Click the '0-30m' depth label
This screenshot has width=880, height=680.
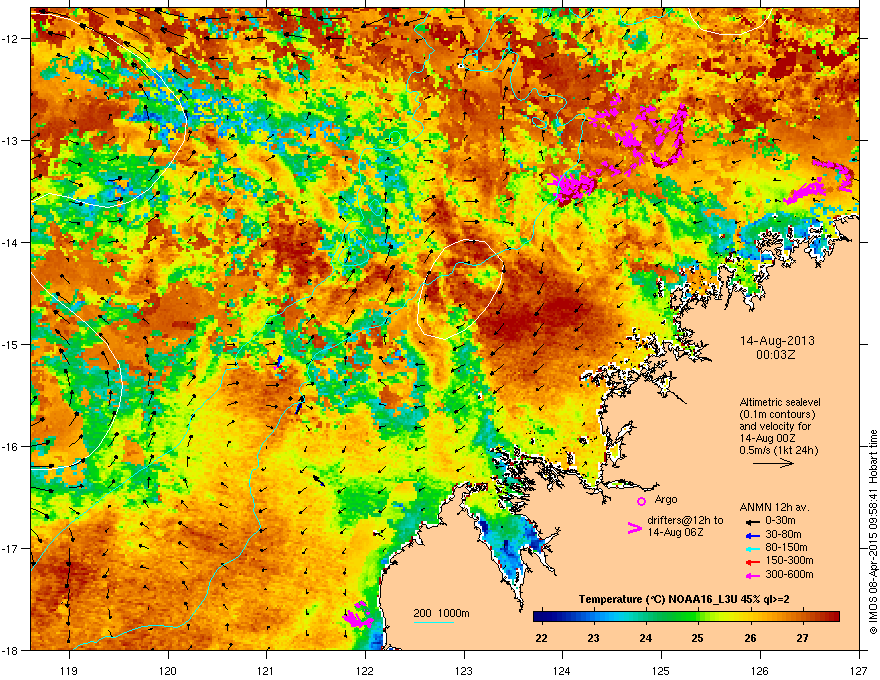[780, 521]
